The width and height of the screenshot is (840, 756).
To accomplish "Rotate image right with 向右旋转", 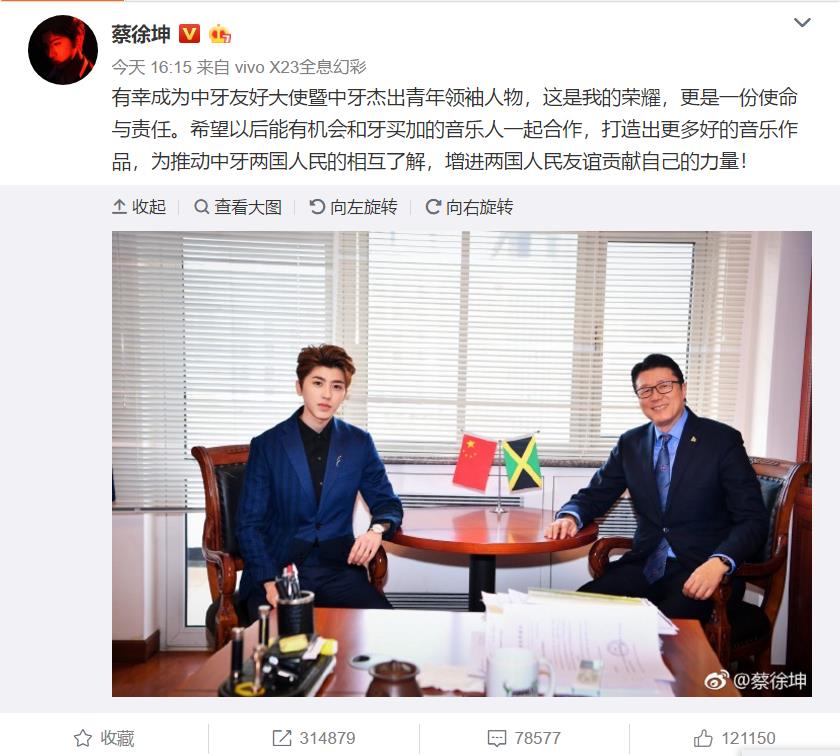I will tap(469, 207).
